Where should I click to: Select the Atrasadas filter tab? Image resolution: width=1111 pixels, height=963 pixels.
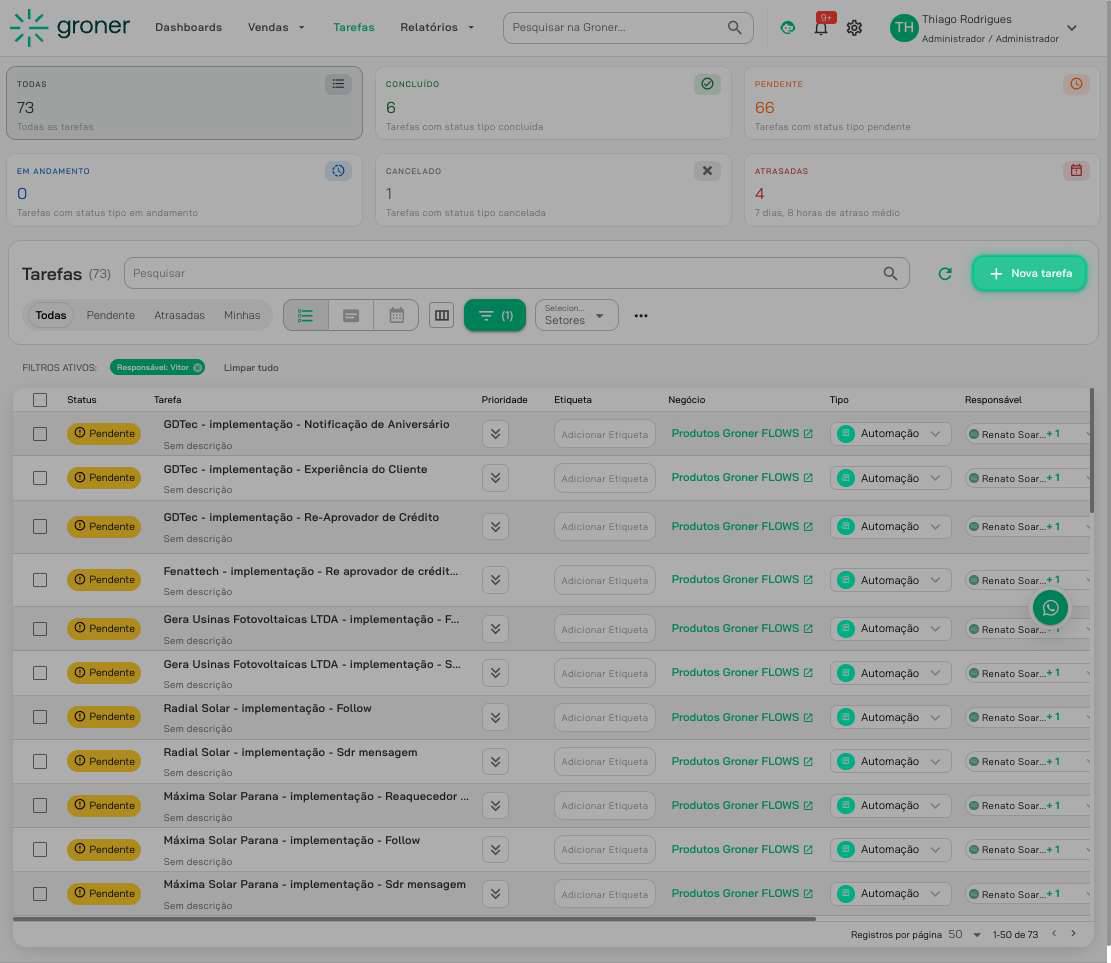pyautogui.click(x=179, y=315)
